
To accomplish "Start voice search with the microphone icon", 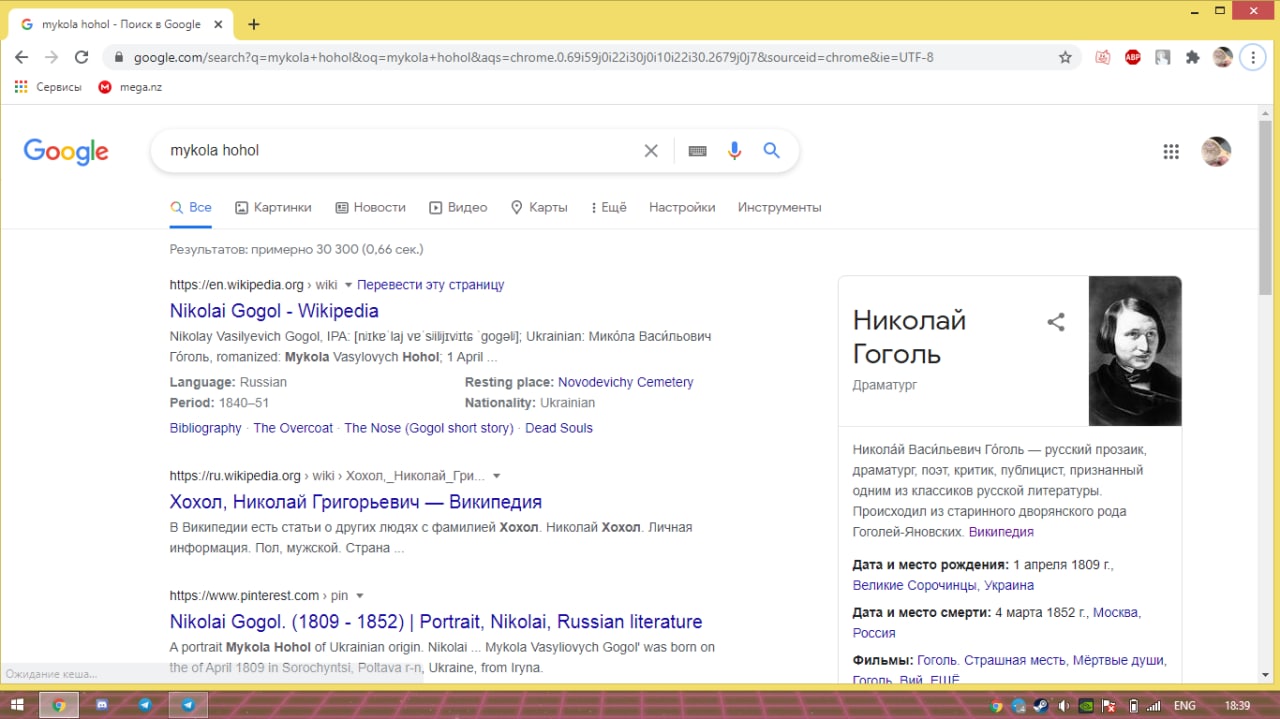I will point(735,151).
